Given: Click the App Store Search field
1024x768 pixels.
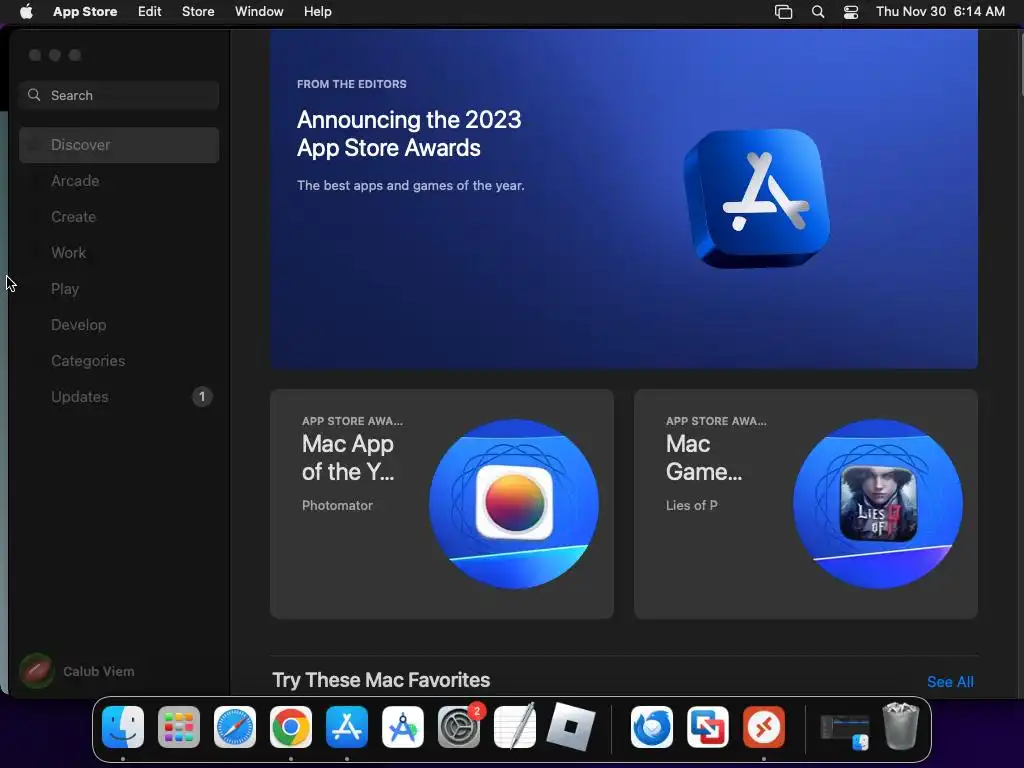Looking at the screenshot, I should 119,95.
